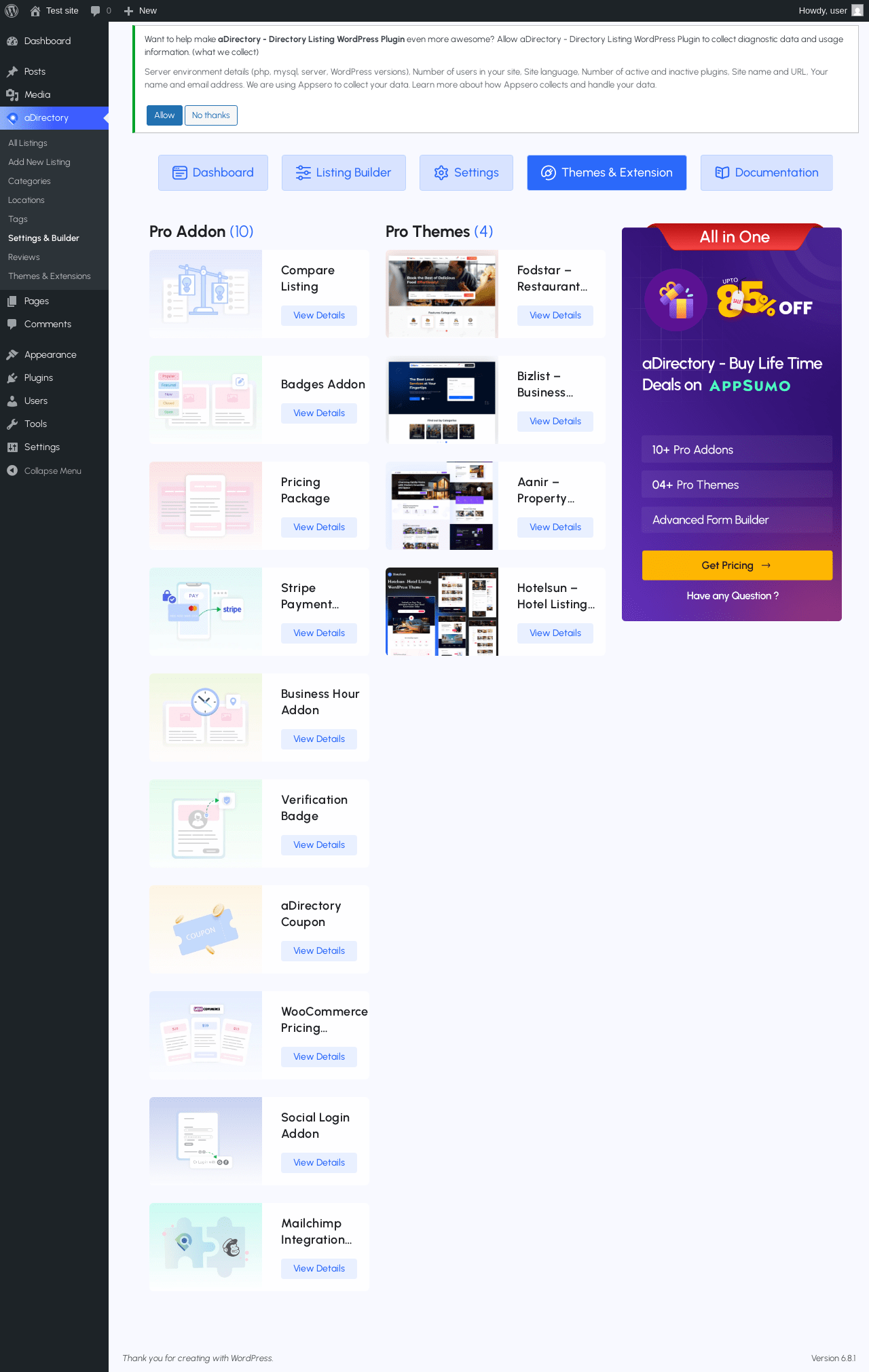Viewport: 869px width, 1372px height.
Task: Click the Appearance brush icon
Action: pyautogui.click(x=12, y=355)
